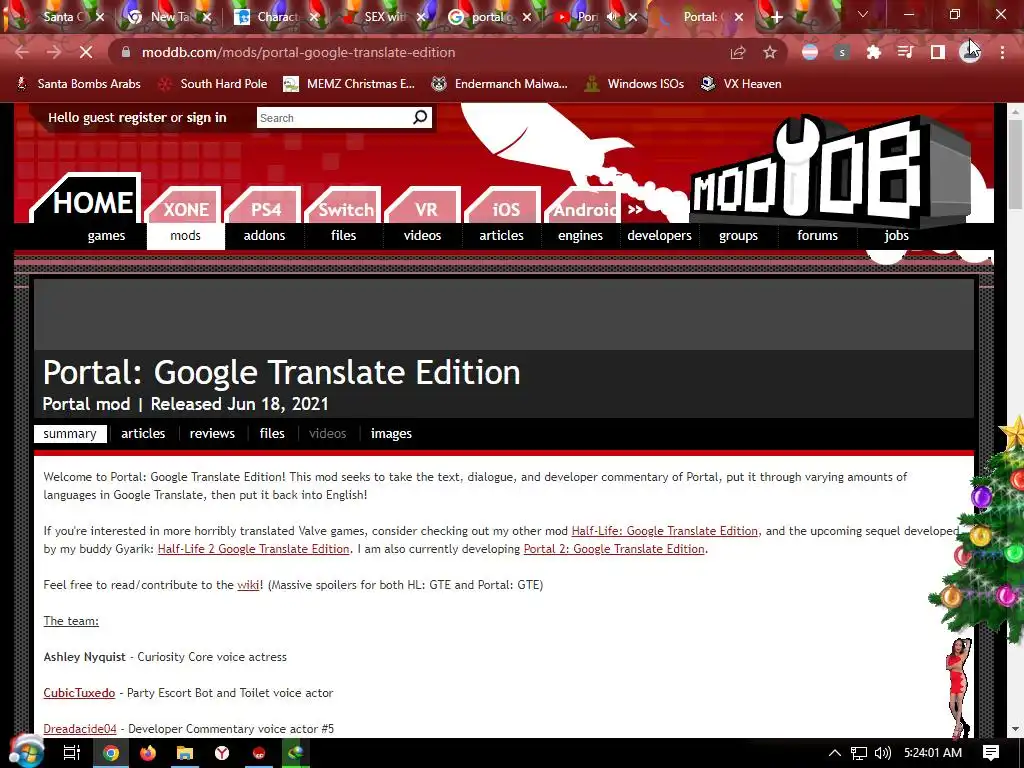Image resolution: width=1024 pixels, height=768 pixels.
Task: Open the South Hard Pole bookmark
Action: [214, 84]
